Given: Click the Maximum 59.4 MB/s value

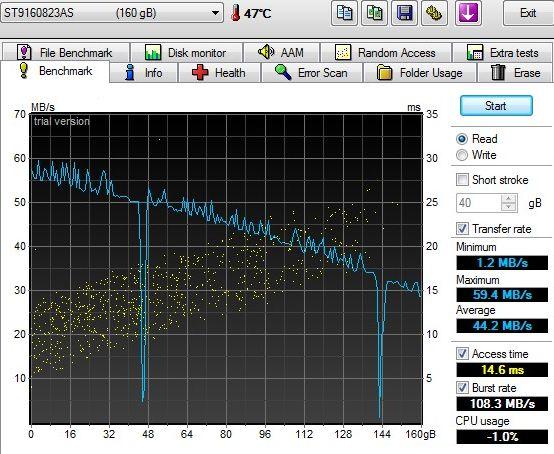Looking at the screenshot, I should pos(502,294).
